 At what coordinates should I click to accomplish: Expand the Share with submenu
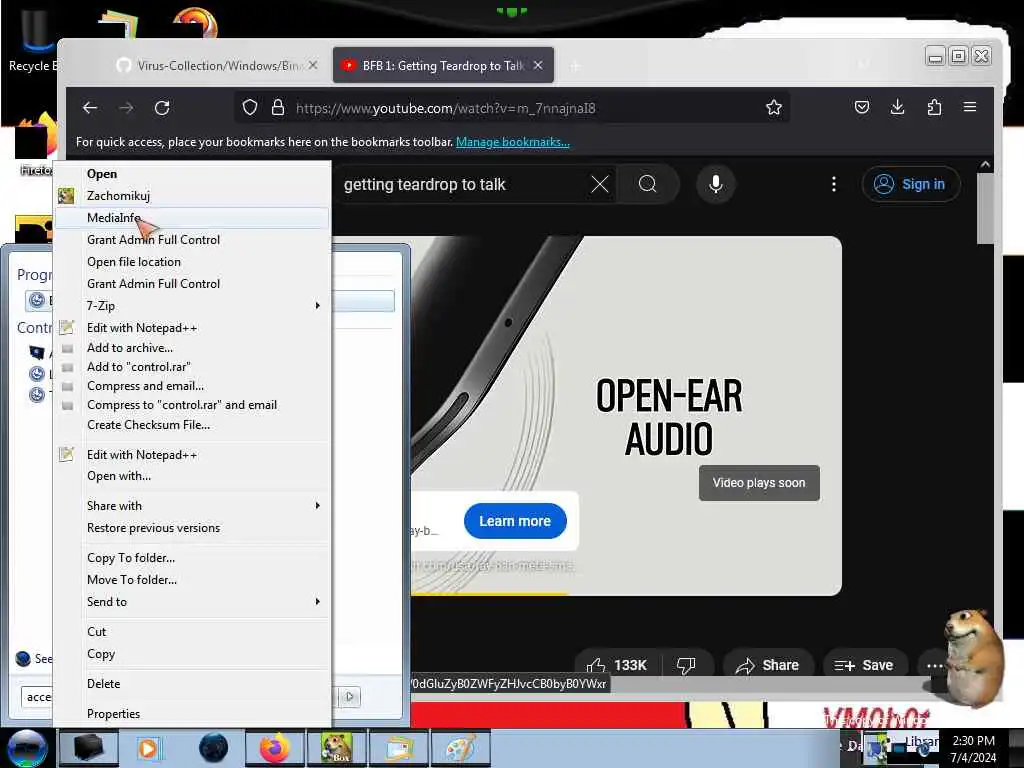pyautogui.click(x=191, y=505)
